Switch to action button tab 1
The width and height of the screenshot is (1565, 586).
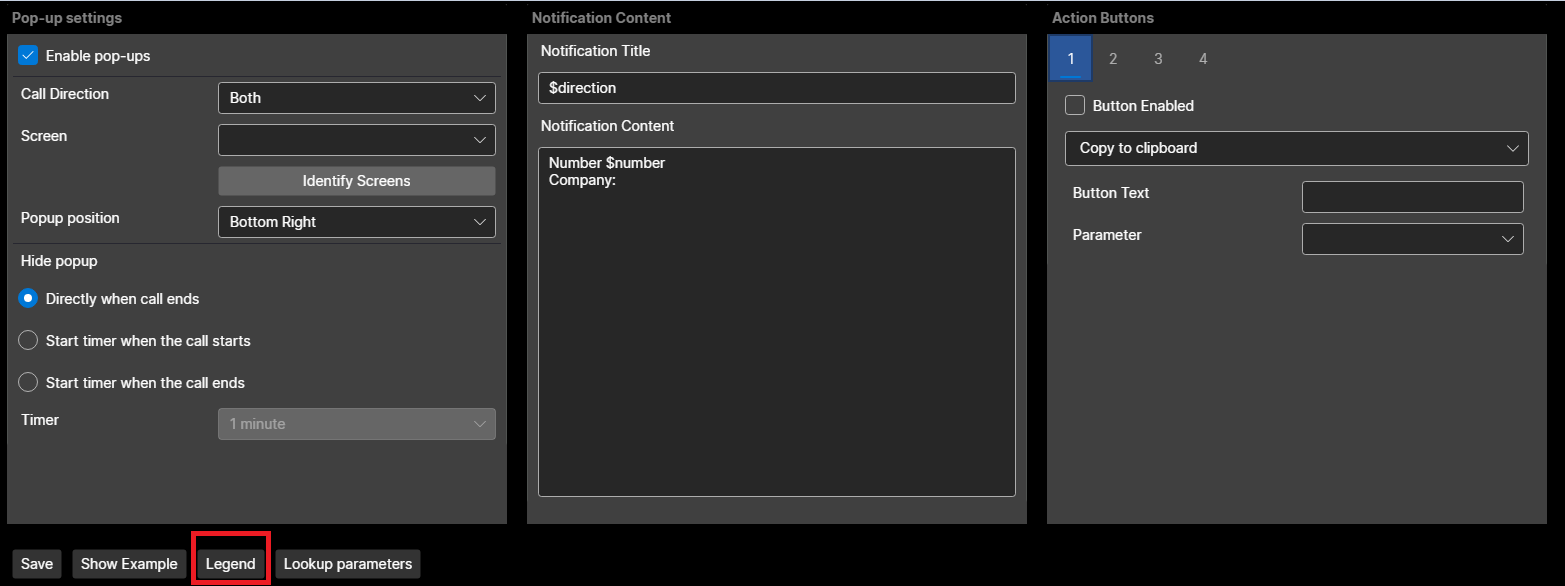(x=1070, y=59)
